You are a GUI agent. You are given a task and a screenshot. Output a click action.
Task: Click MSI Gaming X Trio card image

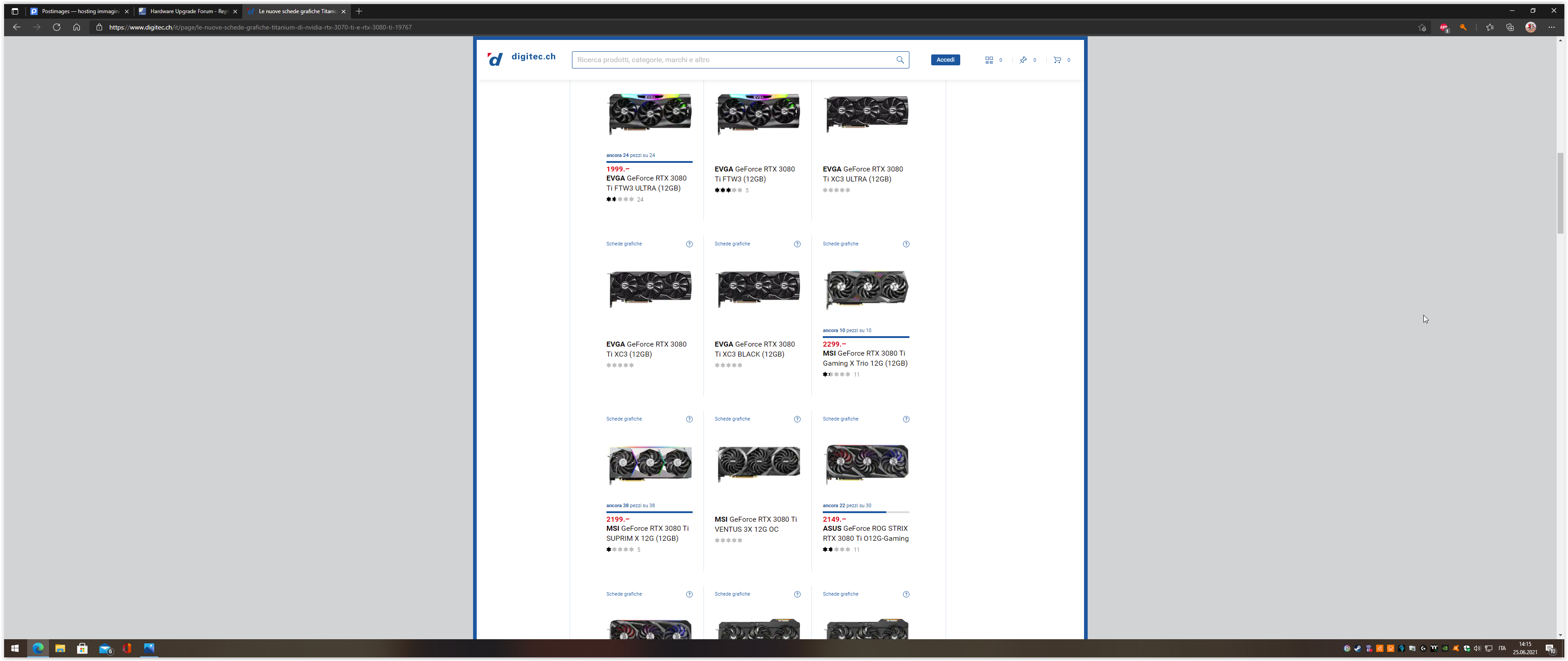[x=866, y=290]
